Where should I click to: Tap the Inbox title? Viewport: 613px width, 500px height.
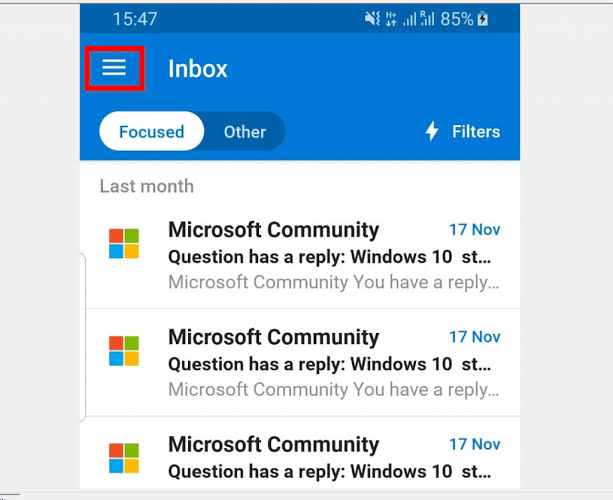click(198, 69)
